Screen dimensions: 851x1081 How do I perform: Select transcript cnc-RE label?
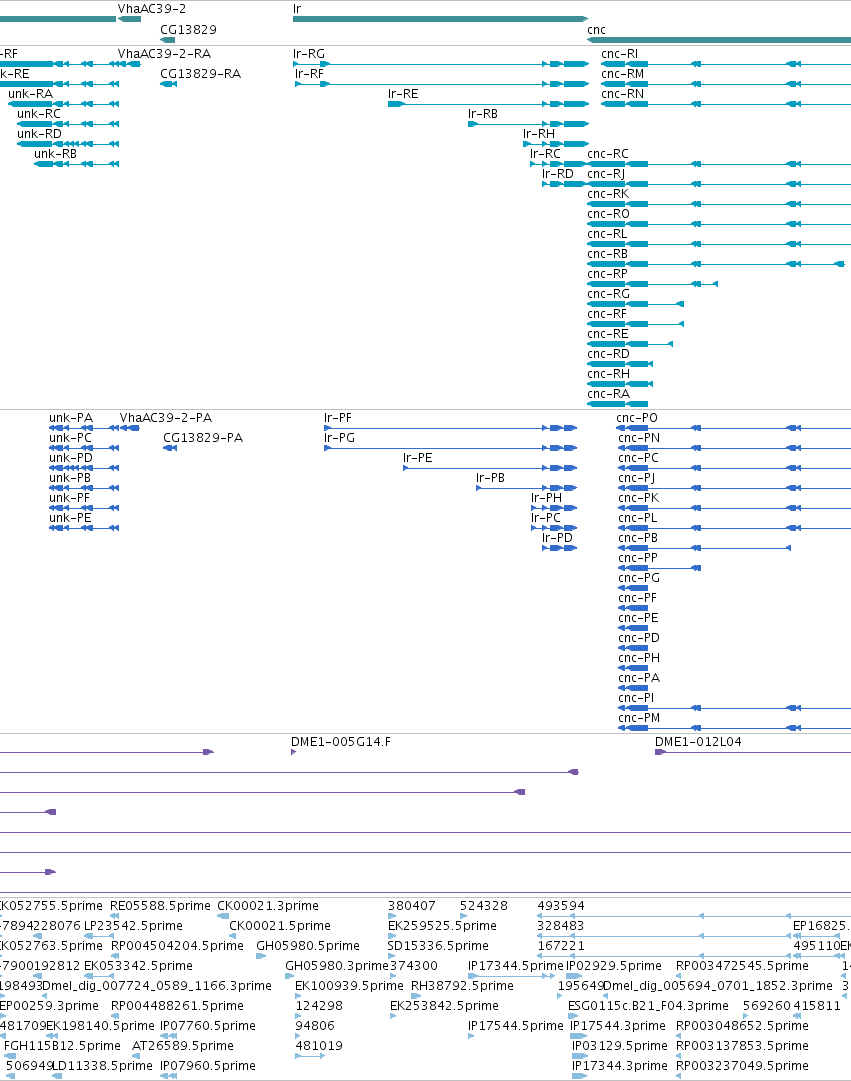(x=608, y=334)
